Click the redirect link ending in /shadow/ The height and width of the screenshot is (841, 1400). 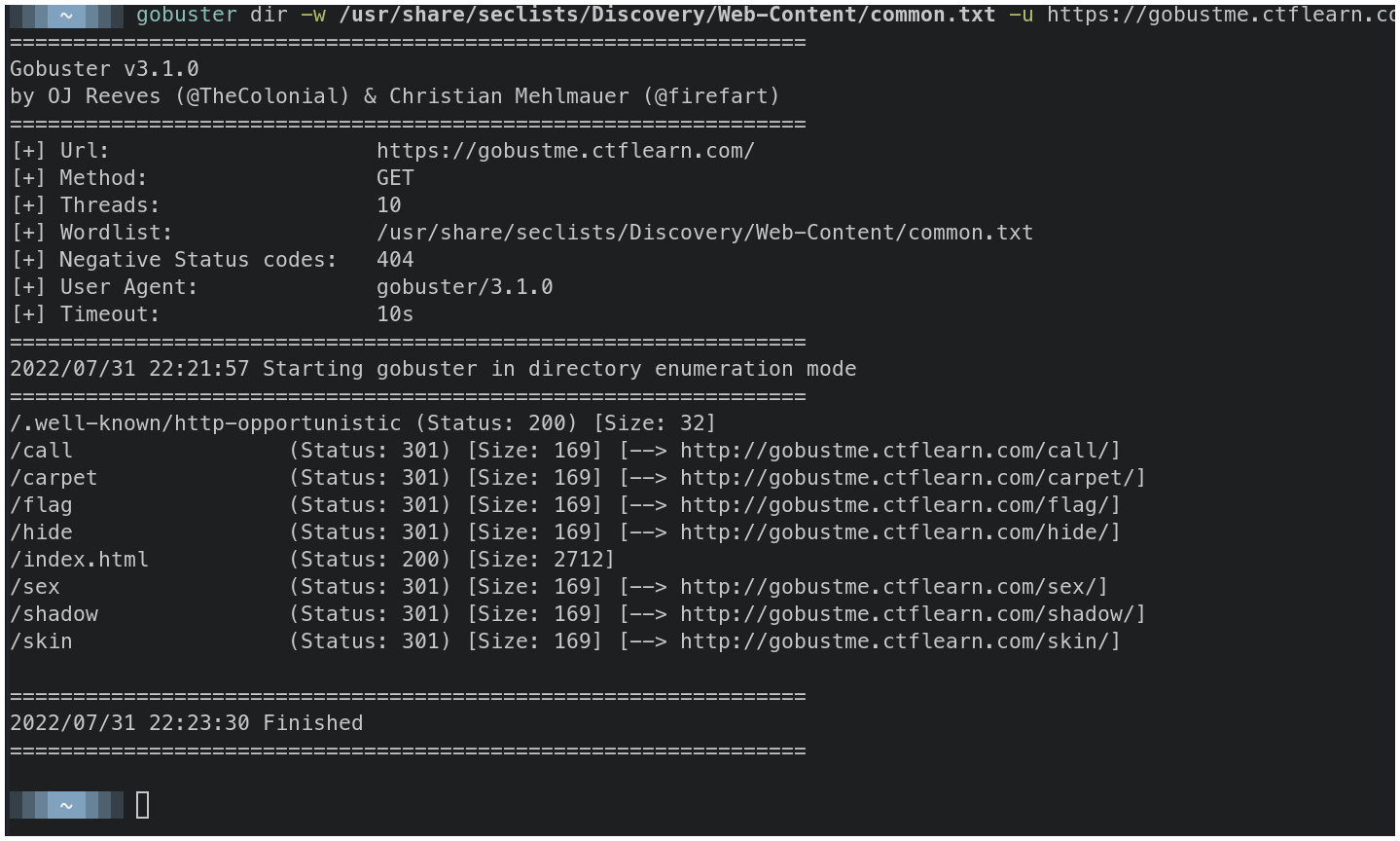click(912, 614)
